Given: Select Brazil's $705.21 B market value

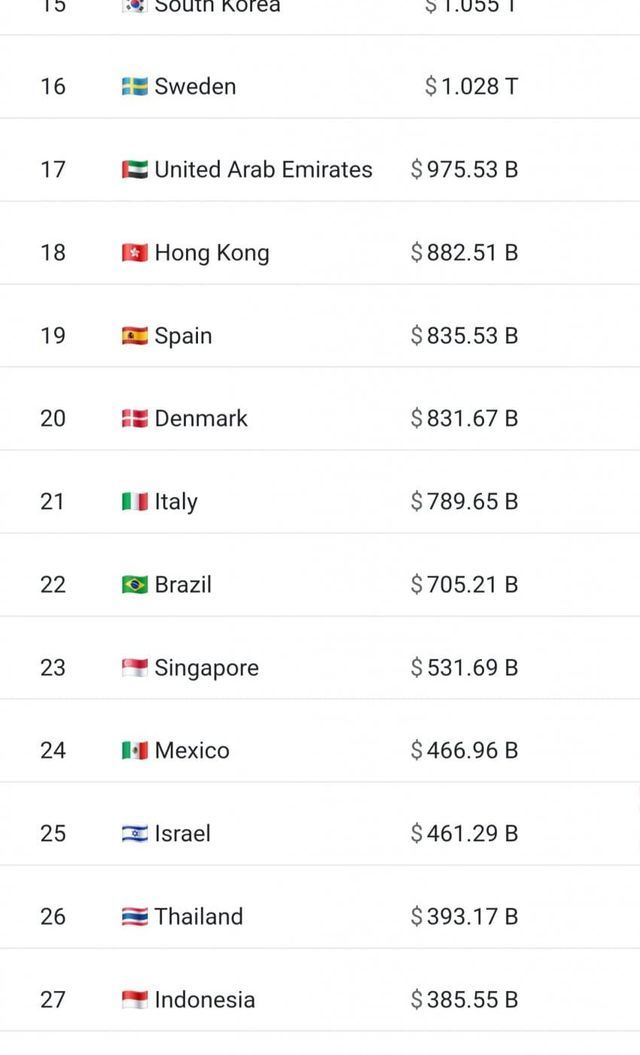Looking at the screenshot, I should coord(464,585).
